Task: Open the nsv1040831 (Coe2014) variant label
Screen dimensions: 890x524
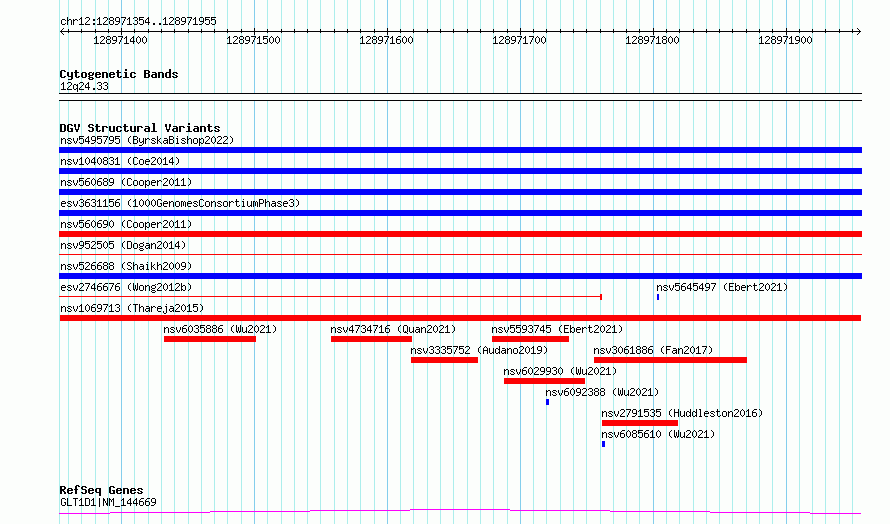Action: [x=120, y=161]
